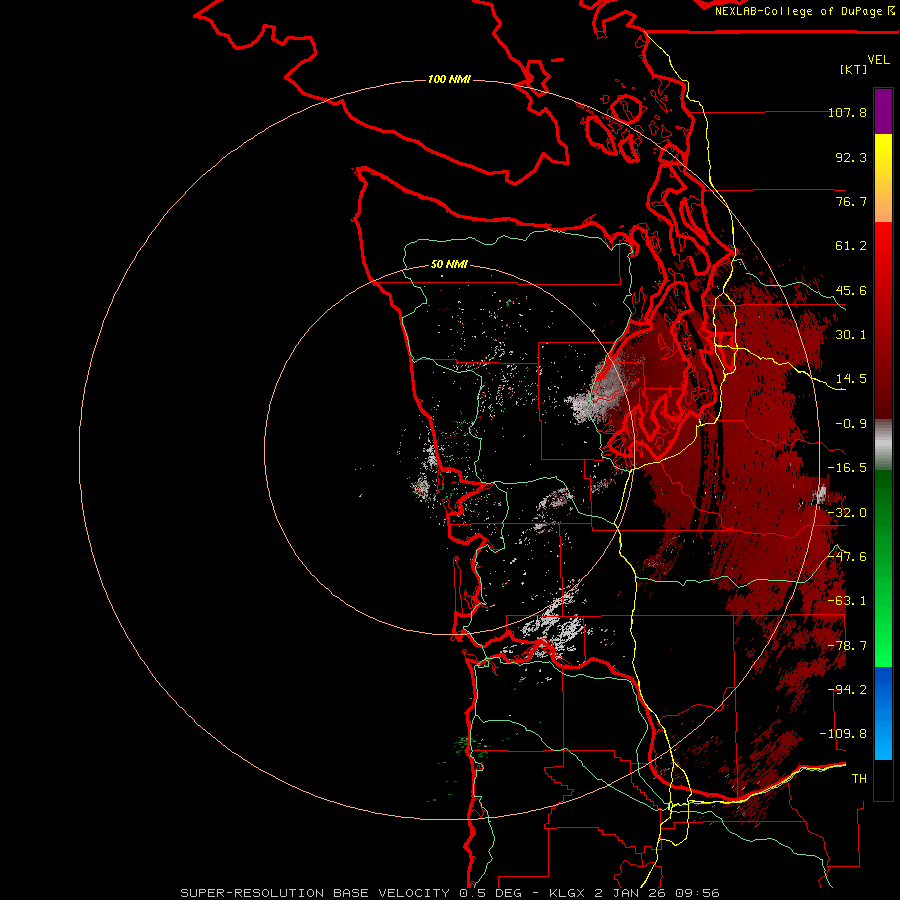Select the -109.8 velocity scale value

click(x=844, y=734)
